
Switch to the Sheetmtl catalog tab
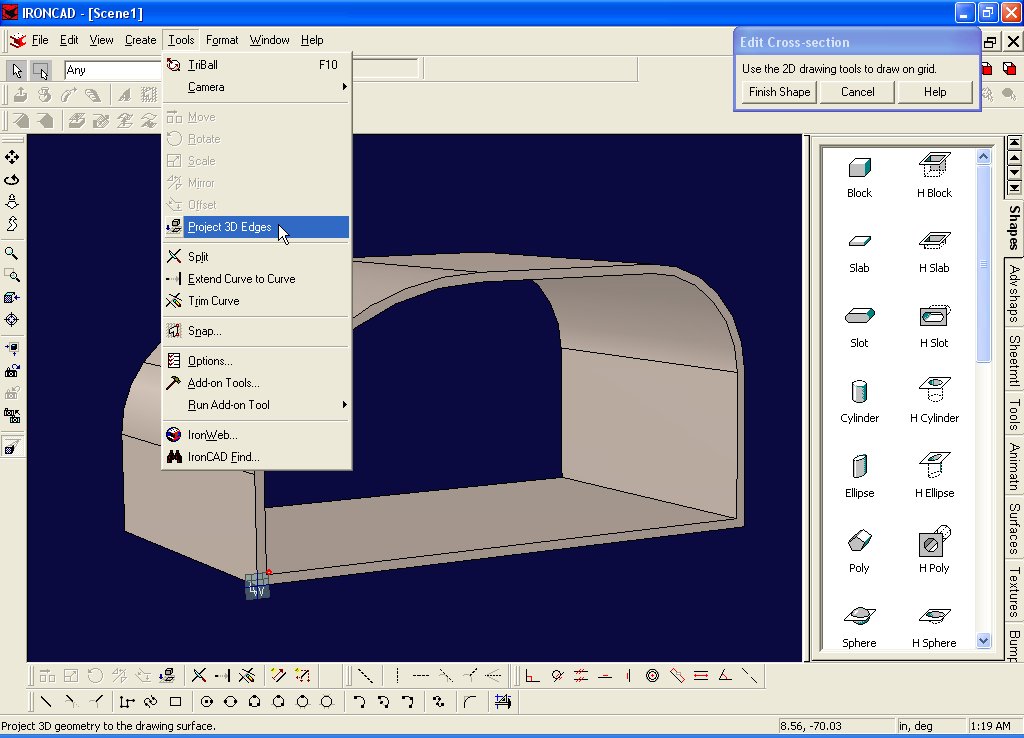coord(1014,361)
